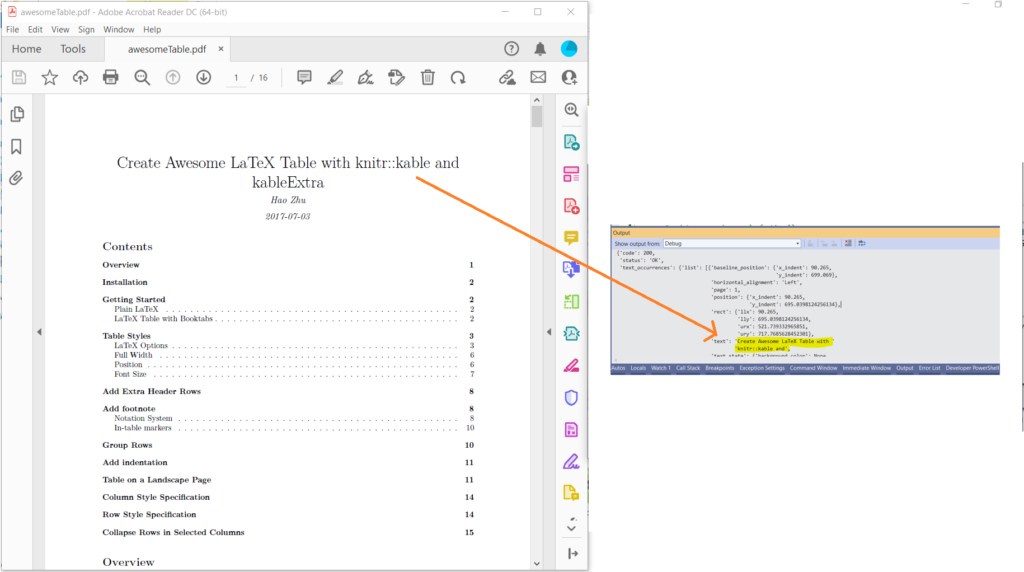
Task: Open Attachments paperclip panel
Action: pos(16,179)
